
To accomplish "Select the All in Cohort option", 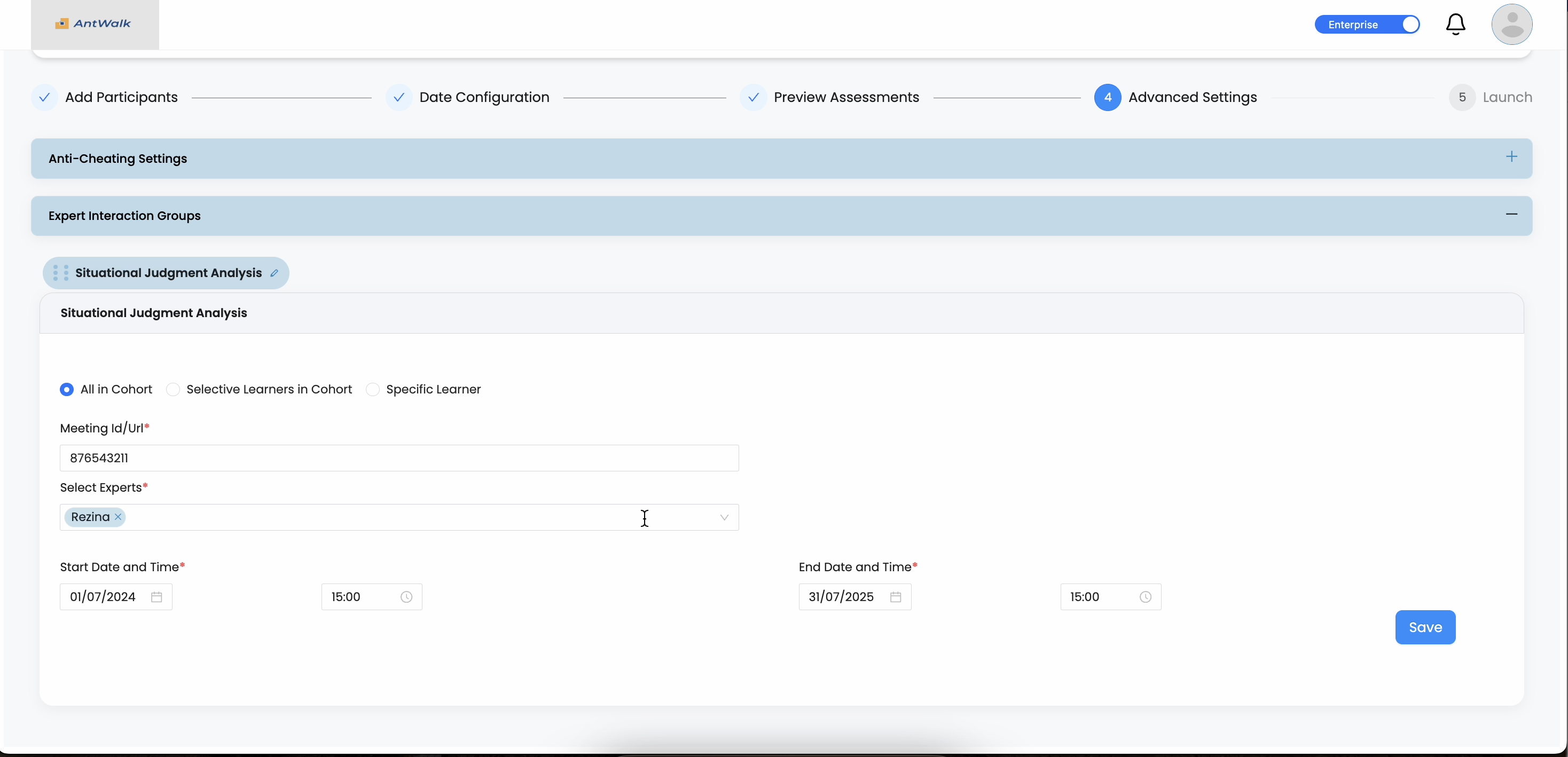I will [67, 390].
